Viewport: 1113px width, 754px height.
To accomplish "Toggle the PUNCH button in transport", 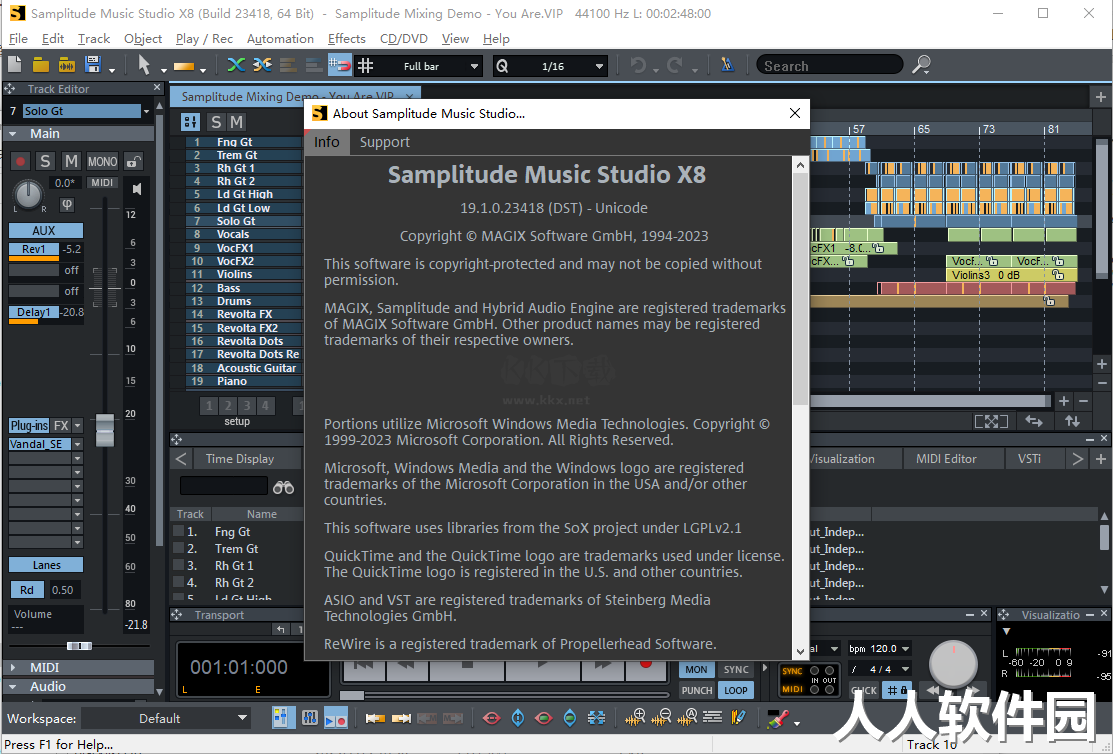I will point(696,690).
